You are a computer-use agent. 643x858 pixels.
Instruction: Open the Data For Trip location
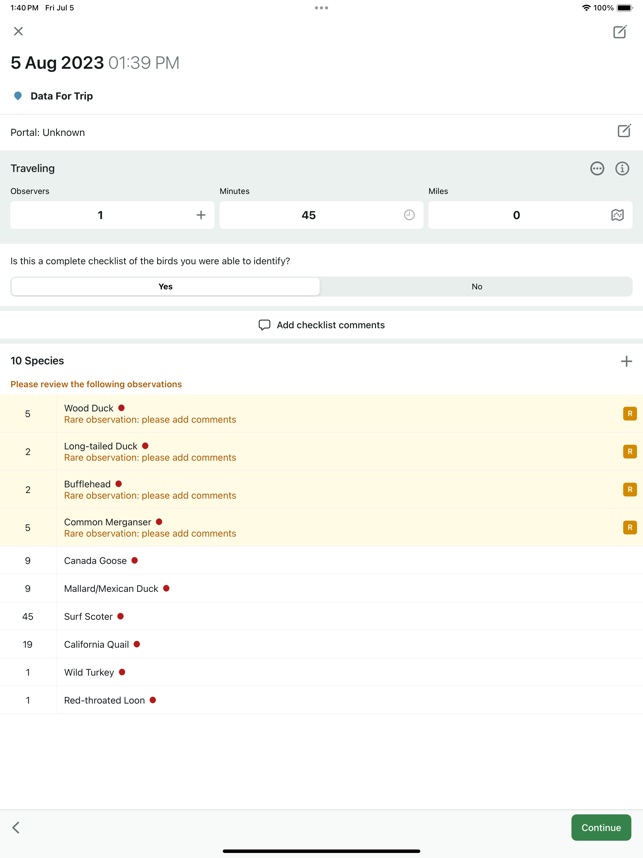61,96
